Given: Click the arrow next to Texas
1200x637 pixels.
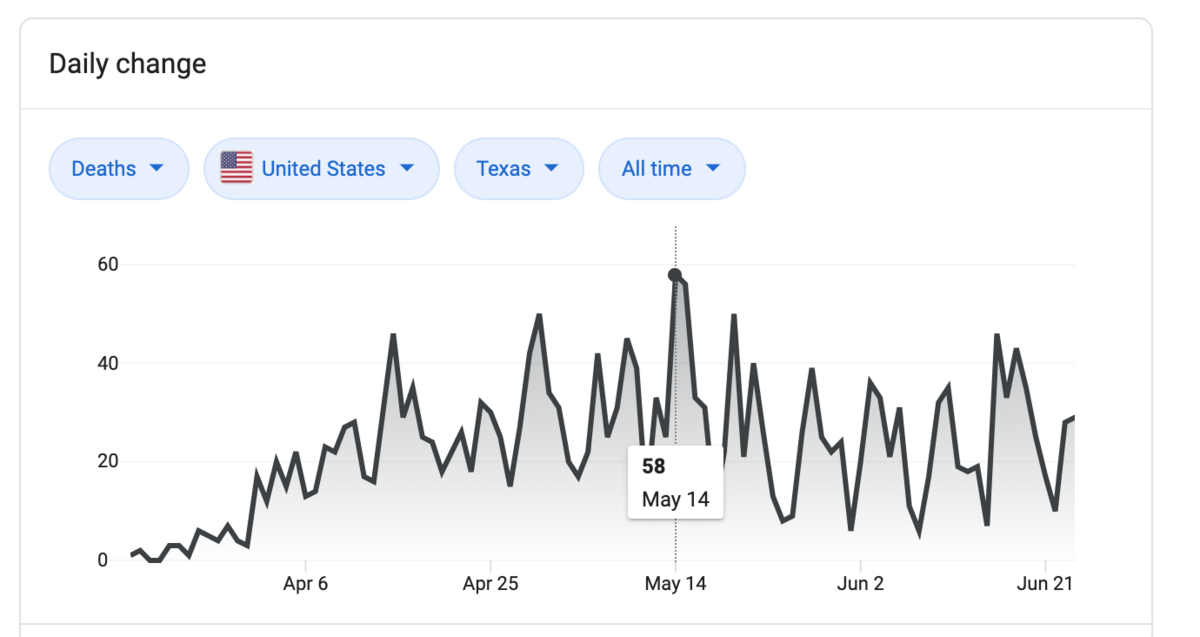Looking at the screenshot, I should coord(550,168).
